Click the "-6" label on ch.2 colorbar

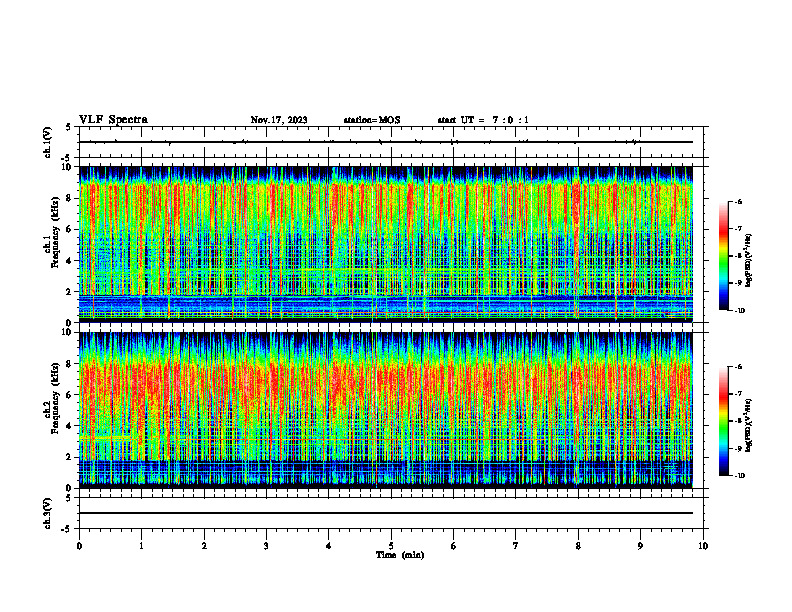click(x=739, y=367)
